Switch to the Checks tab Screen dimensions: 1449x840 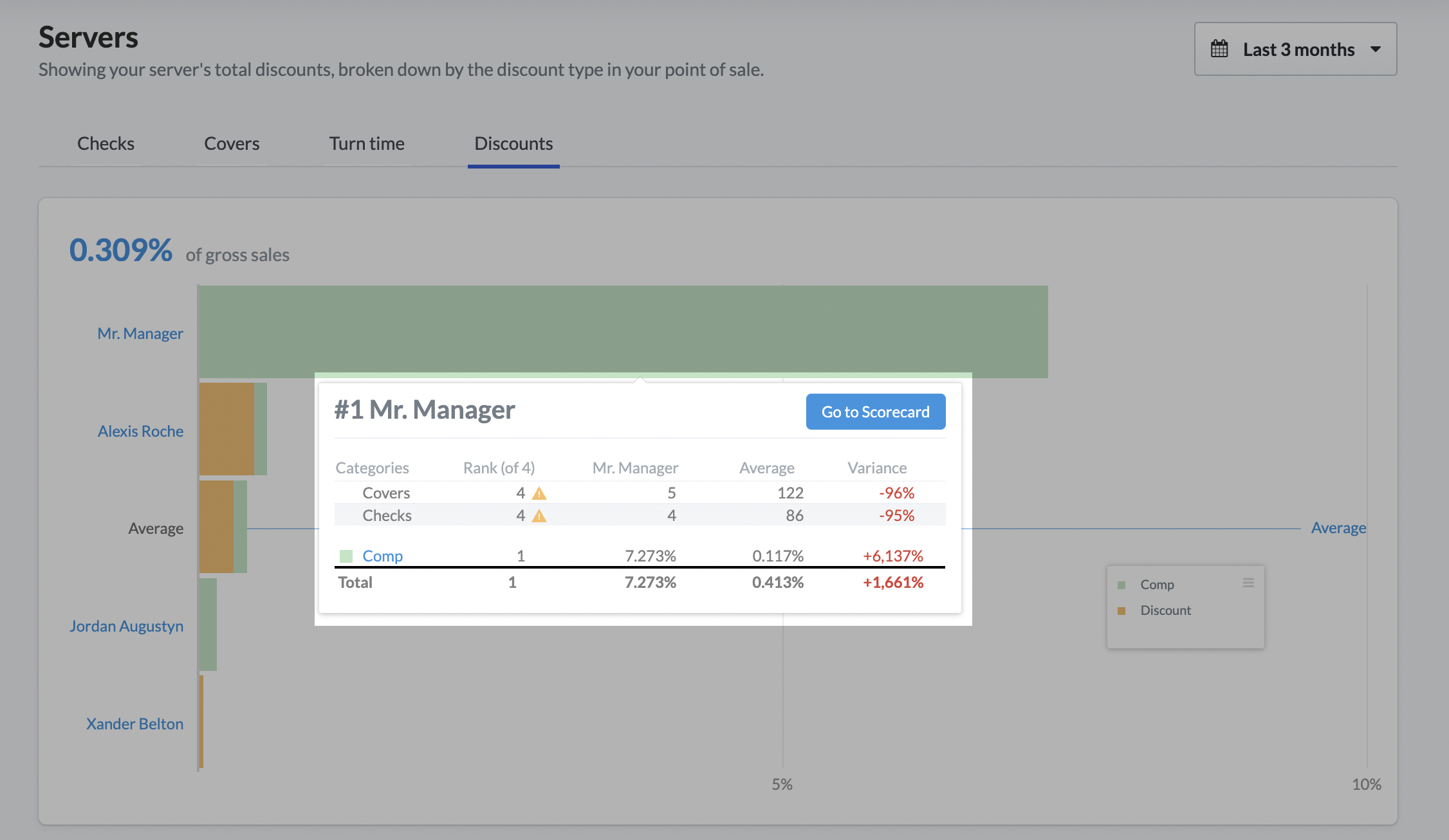click(106, 143)
